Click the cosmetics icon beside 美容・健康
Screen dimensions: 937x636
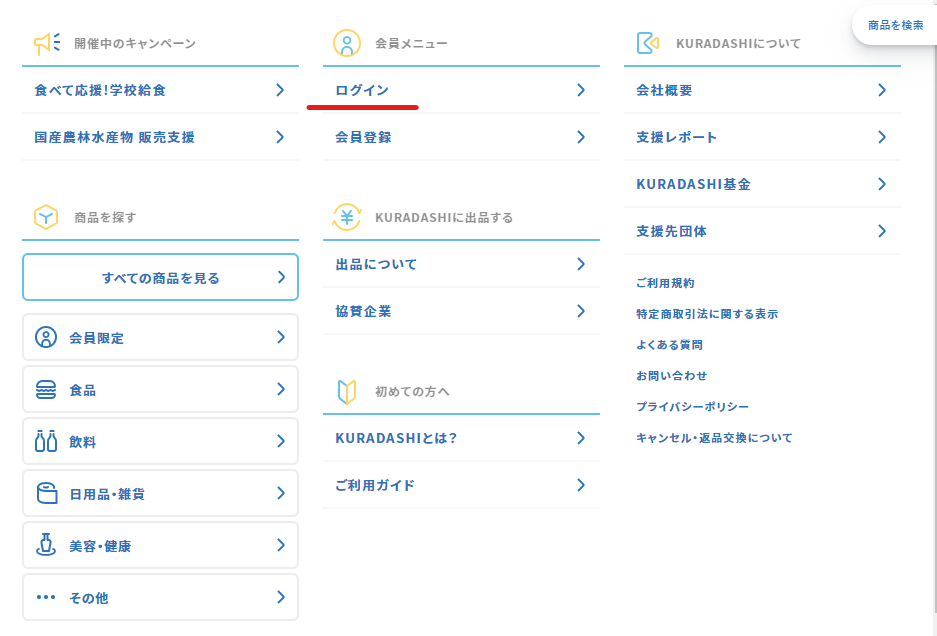click(x=46, y=545)
